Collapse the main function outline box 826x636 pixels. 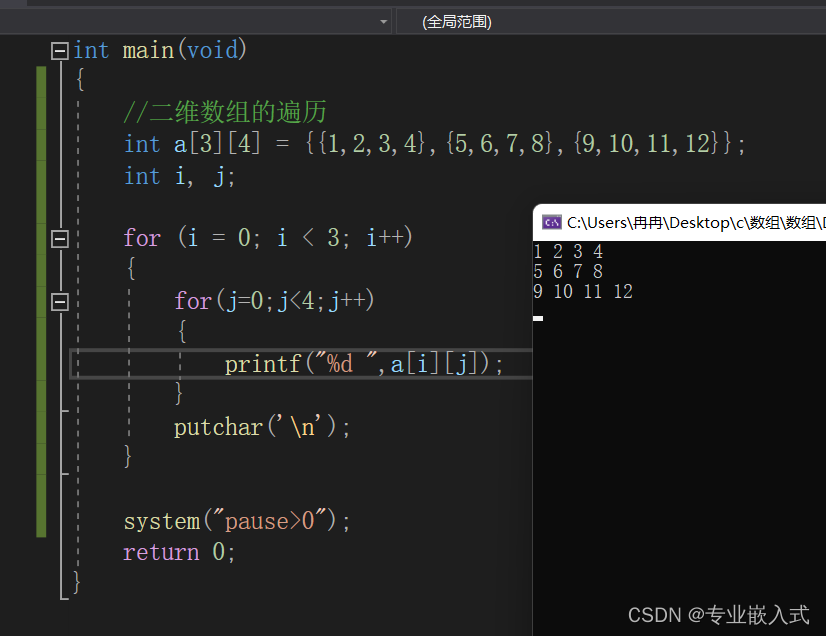[x=60, y=50]
